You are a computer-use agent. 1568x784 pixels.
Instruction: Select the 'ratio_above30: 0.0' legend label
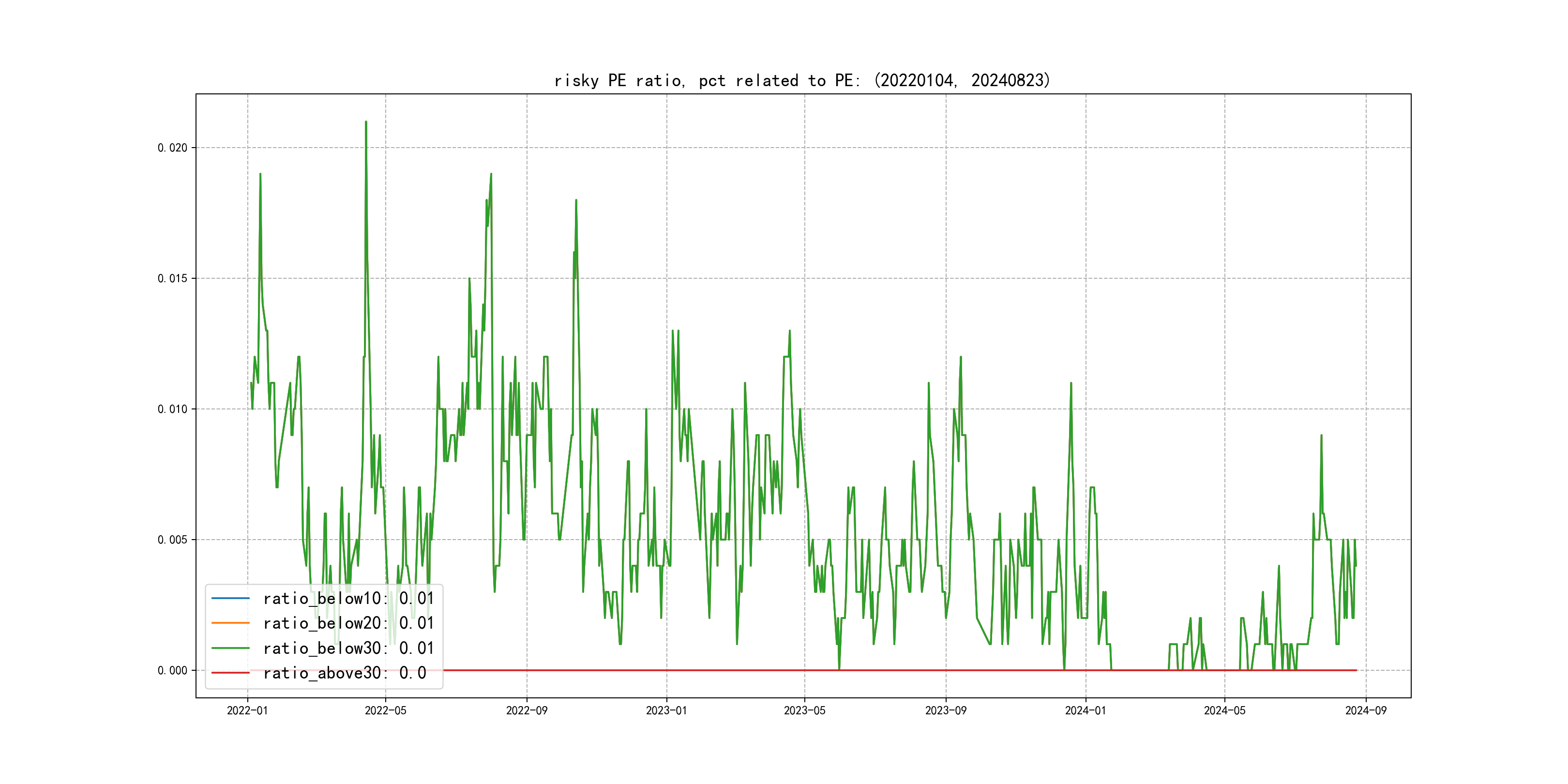(345, 673)
